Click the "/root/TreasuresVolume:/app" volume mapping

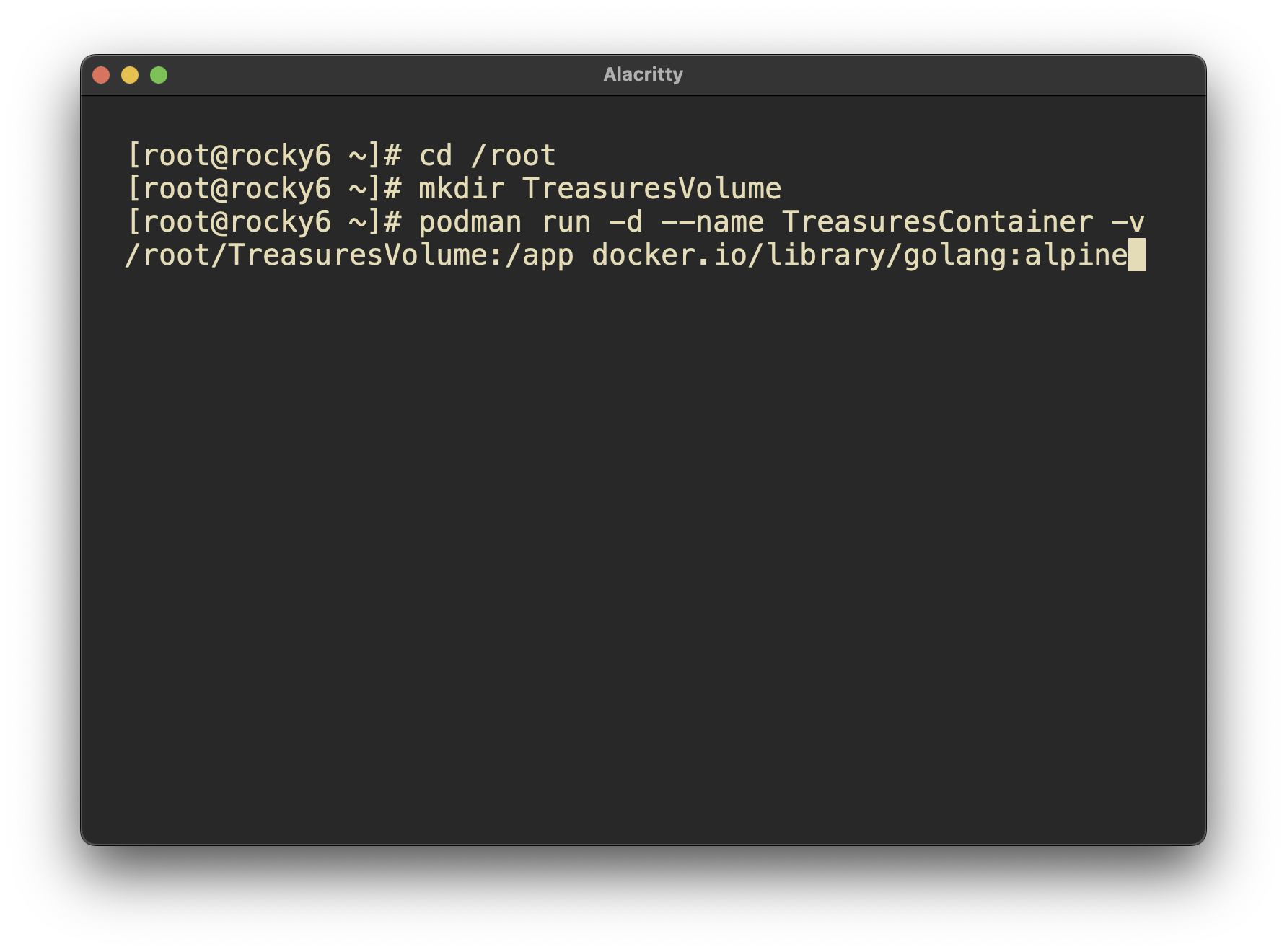coord(349,255)
